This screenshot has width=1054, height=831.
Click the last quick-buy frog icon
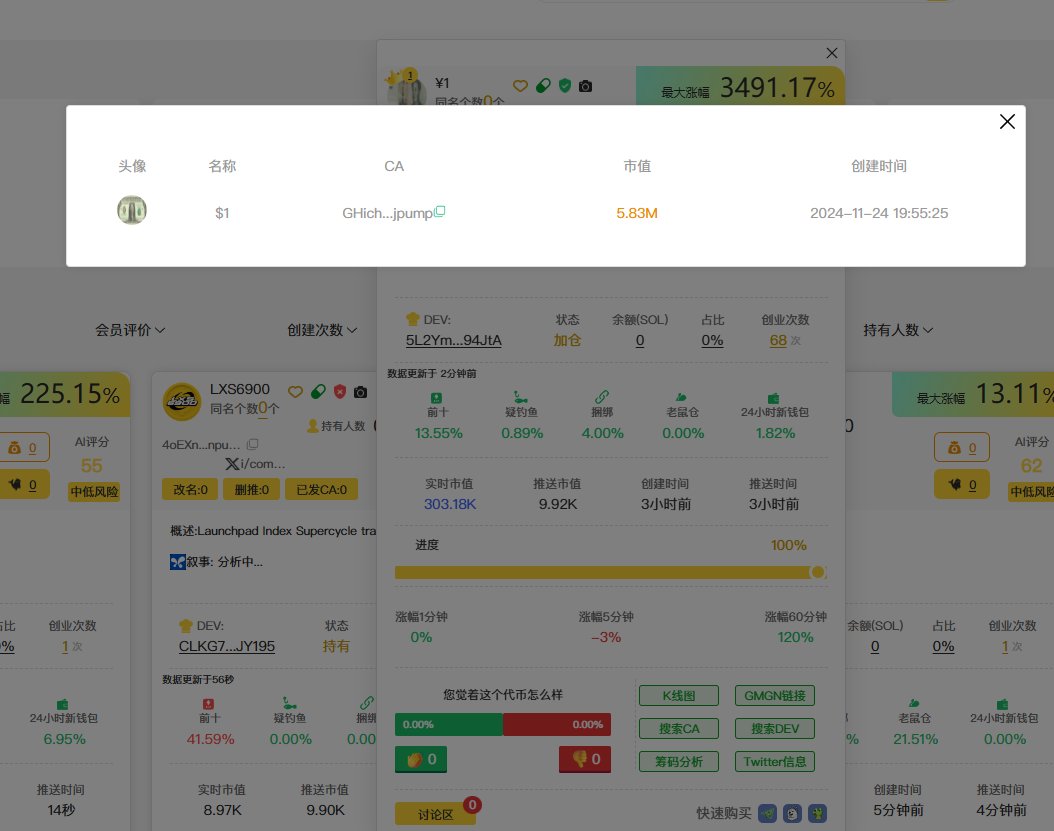tap(817, 814)
